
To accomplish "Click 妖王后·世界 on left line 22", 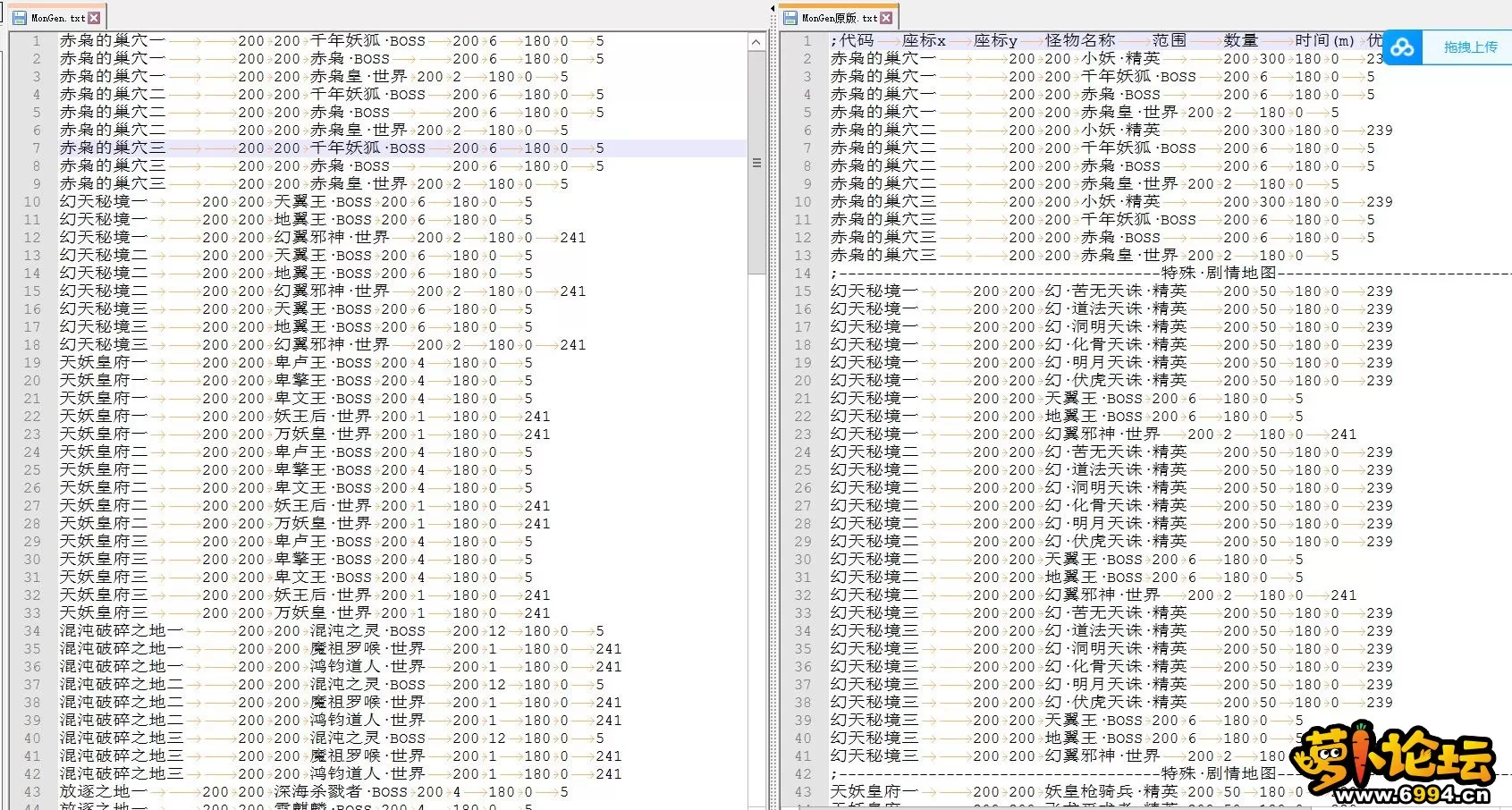I will pyautogui.click(x=323, y=417).
